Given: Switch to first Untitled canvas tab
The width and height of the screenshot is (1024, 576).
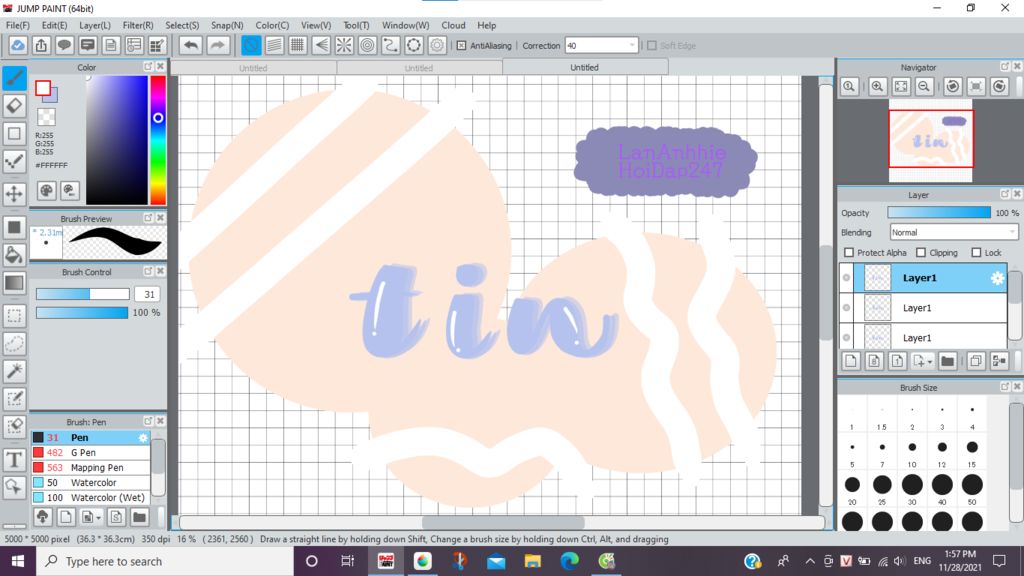Looking at the screenshot, I should (253, 67).
